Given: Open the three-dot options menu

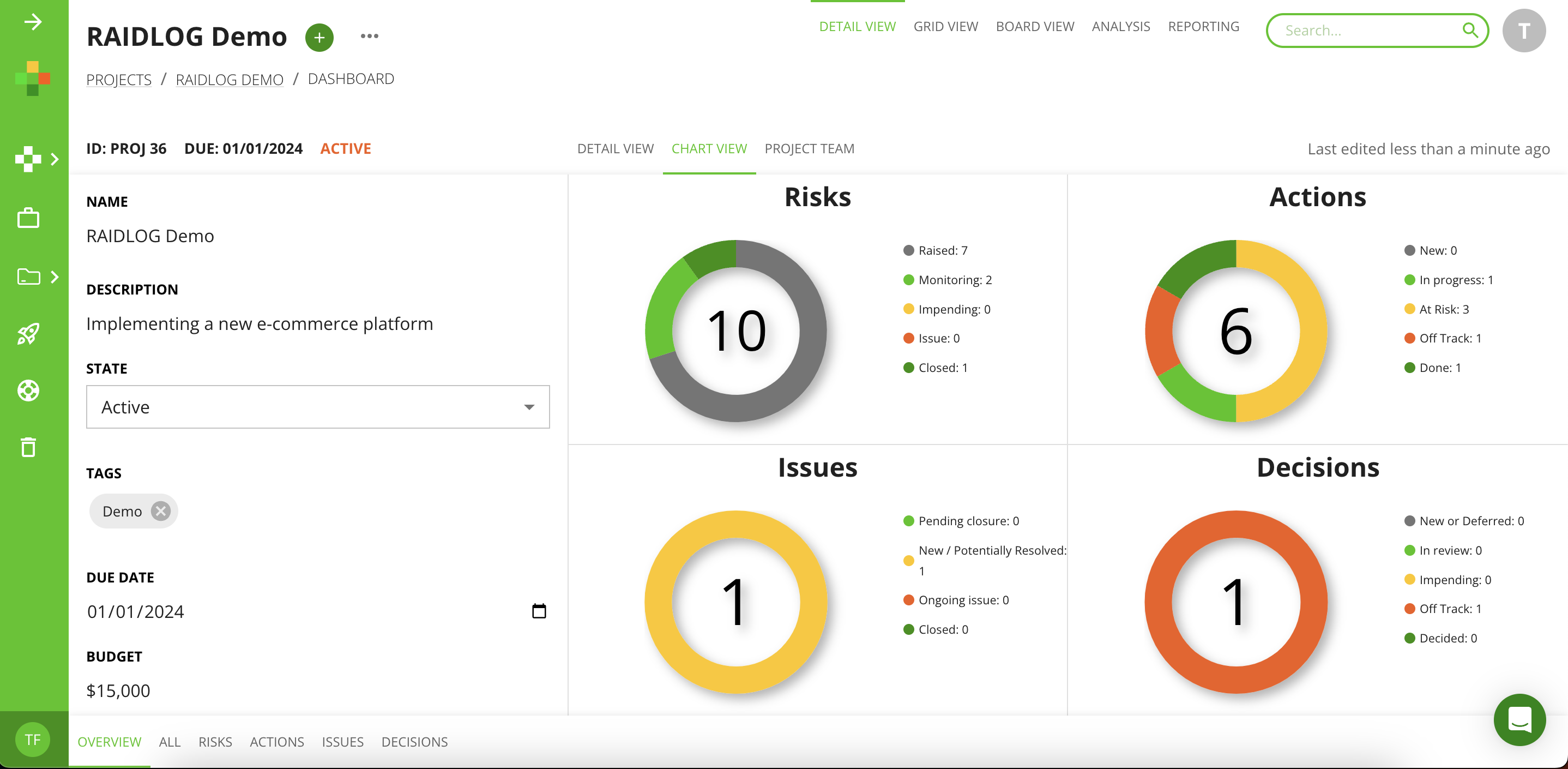Looking at the screenshot, I should tap(370, 35).
